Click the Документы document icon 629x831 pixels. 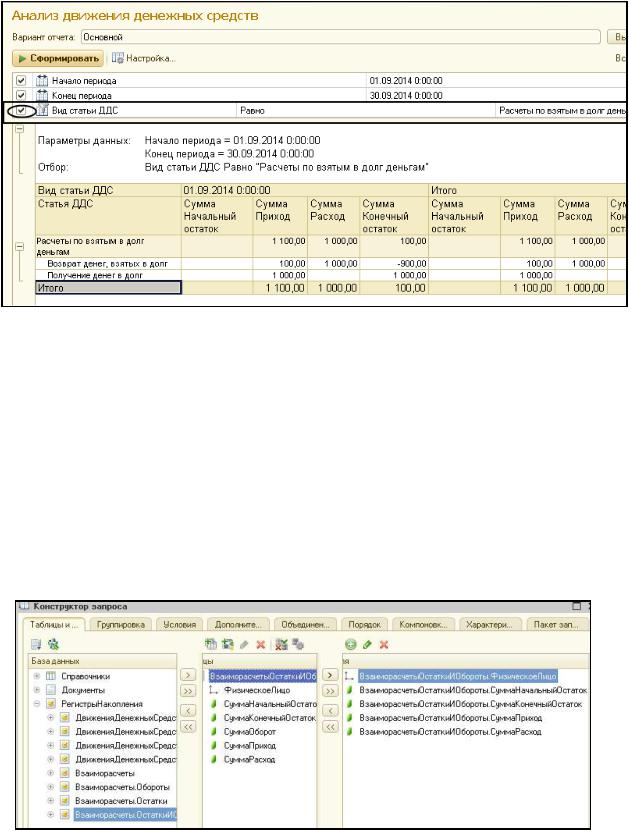click(x=51, y=690)
